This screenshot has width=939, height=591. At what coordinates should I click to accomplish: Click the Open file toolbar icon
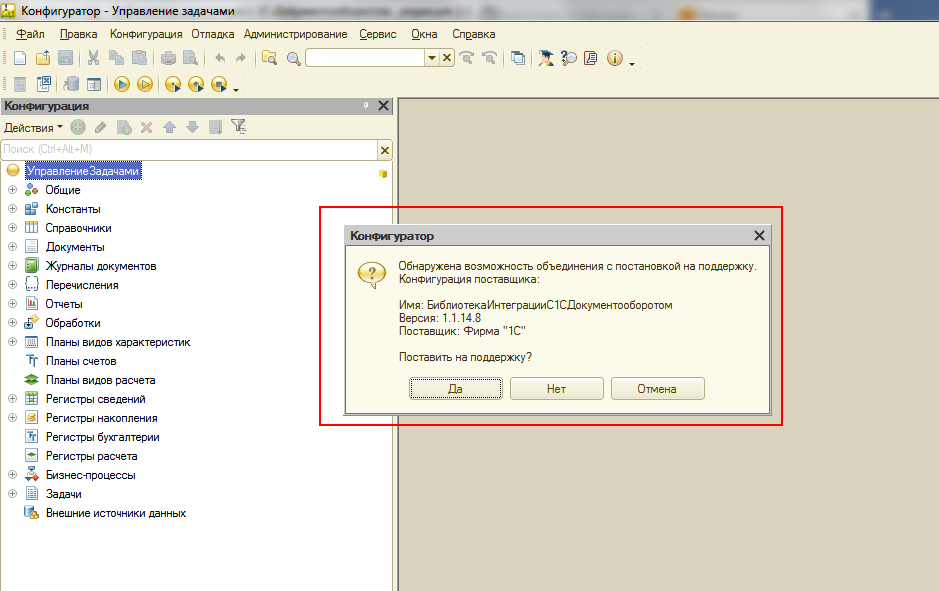click(x=43, y=58)
